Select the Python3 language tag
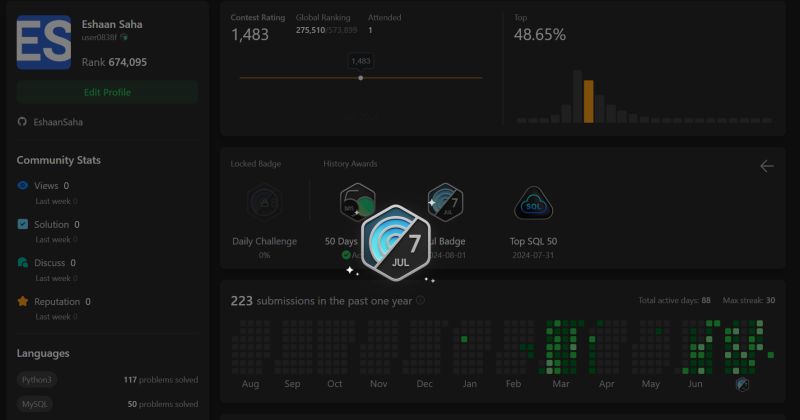Screen dimensions: 800x420 [37, 380]
